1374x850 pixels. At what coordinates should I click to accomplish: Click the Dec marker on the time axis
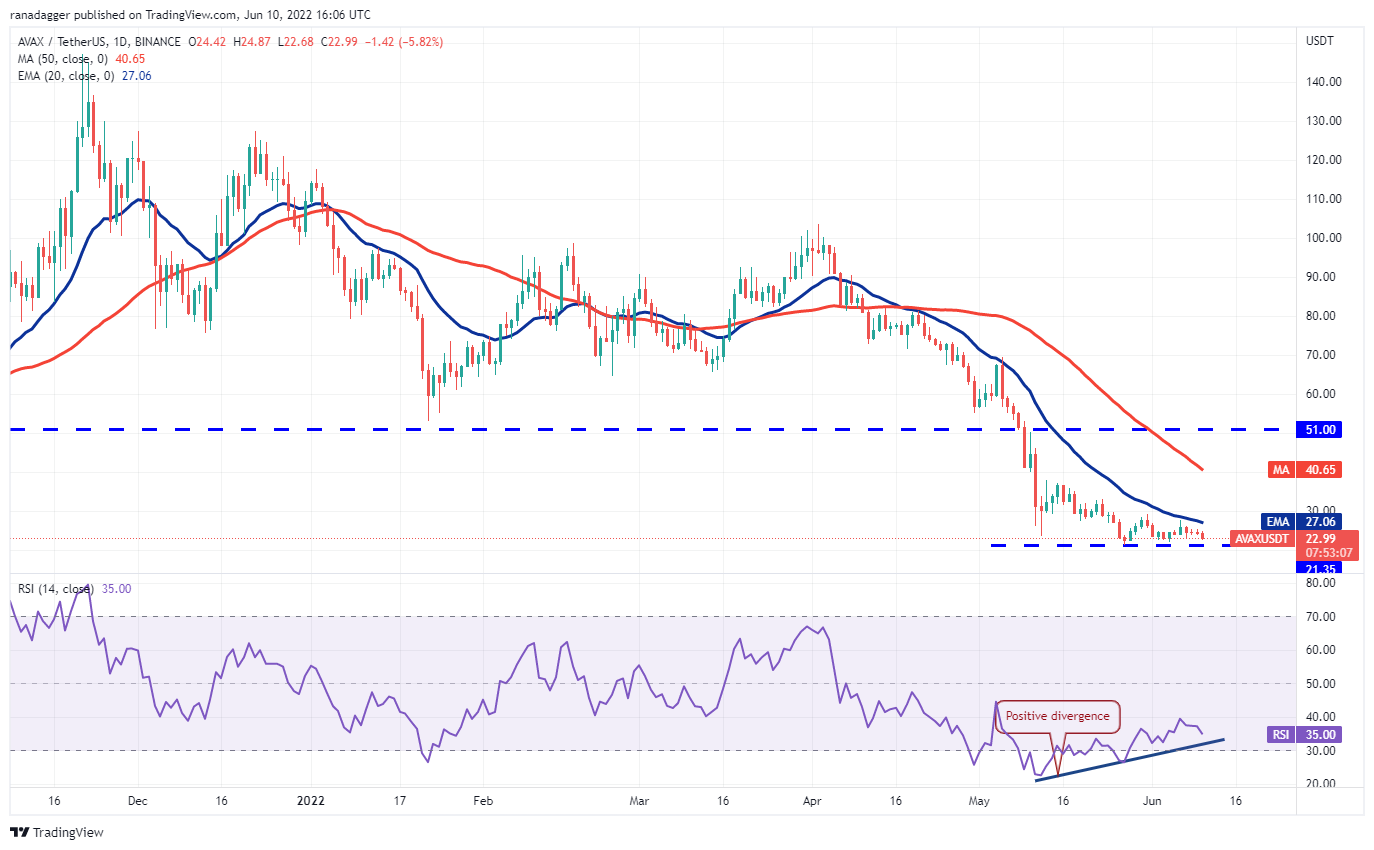(138, 801)
